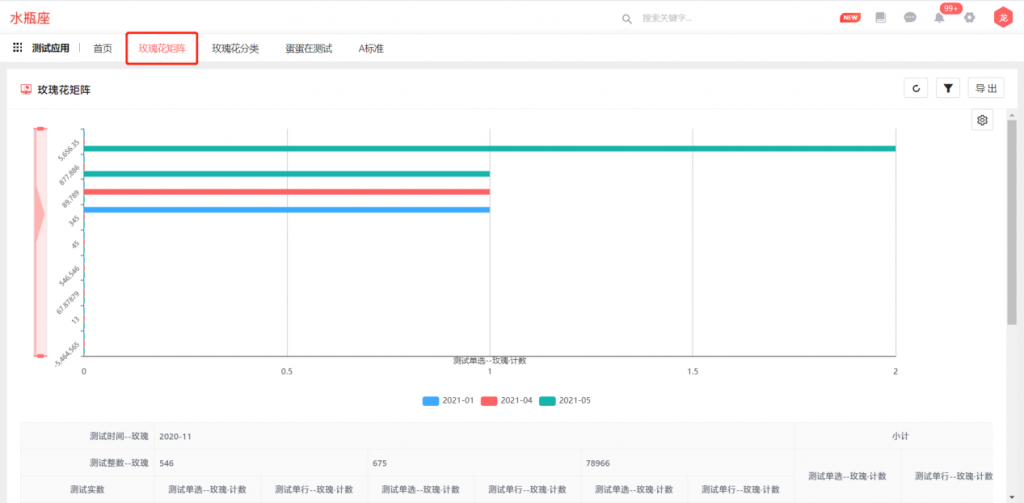Open the filter funnel button
This screenshot has height=503, width=1024.
tap(948, 88)
